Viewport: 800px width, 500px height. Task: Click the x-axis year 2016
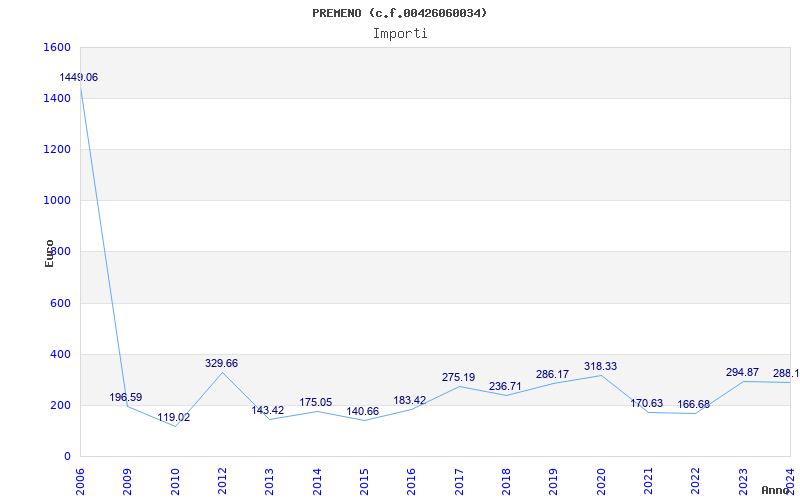coord(412,482)
